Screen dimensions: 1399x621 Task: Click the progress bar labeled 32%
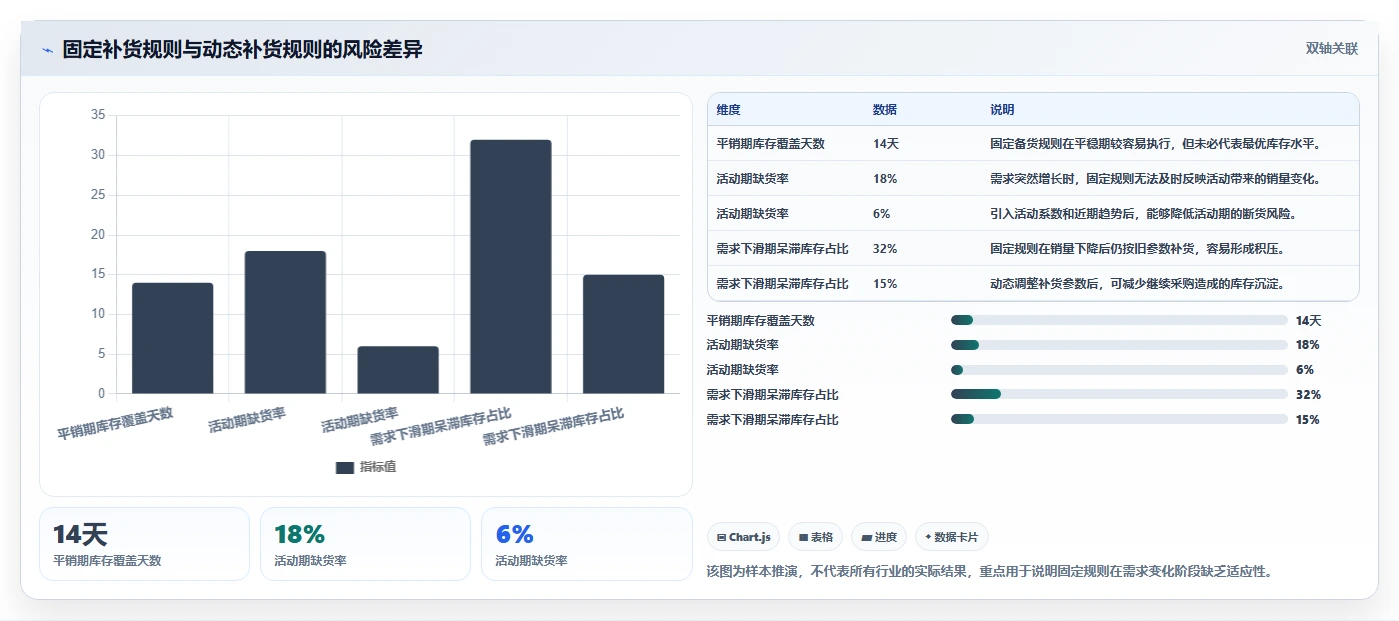click(1119, 395)
